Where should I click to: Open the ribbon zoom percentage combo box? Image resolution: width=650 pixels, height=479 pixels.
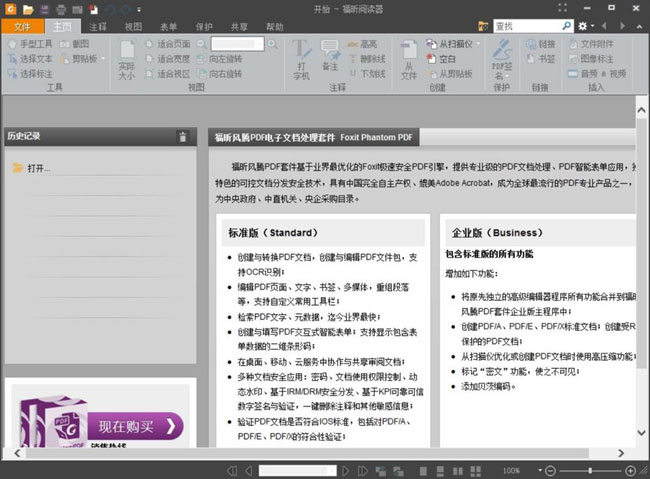[238, 44]
